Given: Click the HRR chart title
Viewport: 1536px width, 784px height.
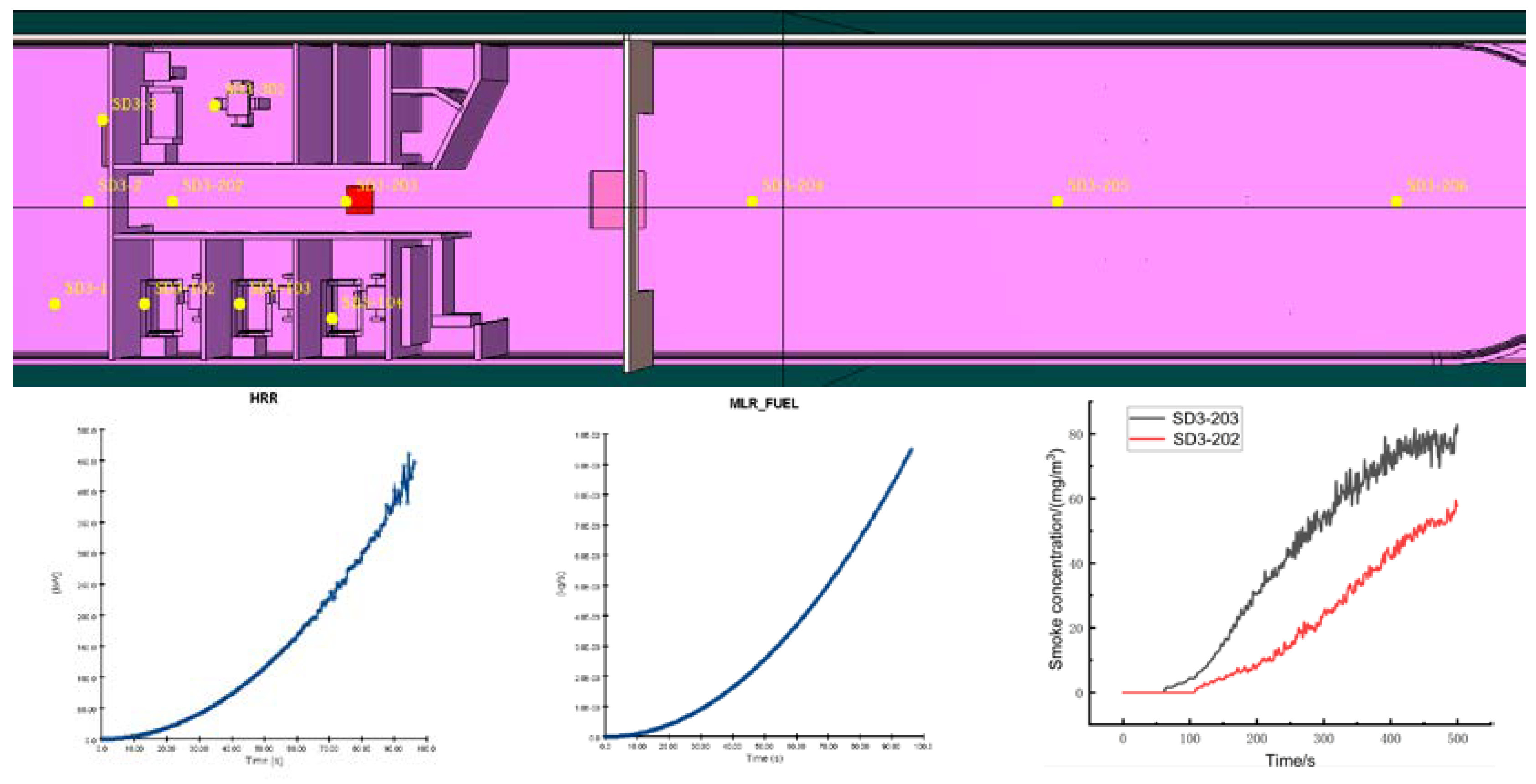Looking at the screenshot, I should click(264, 398).
